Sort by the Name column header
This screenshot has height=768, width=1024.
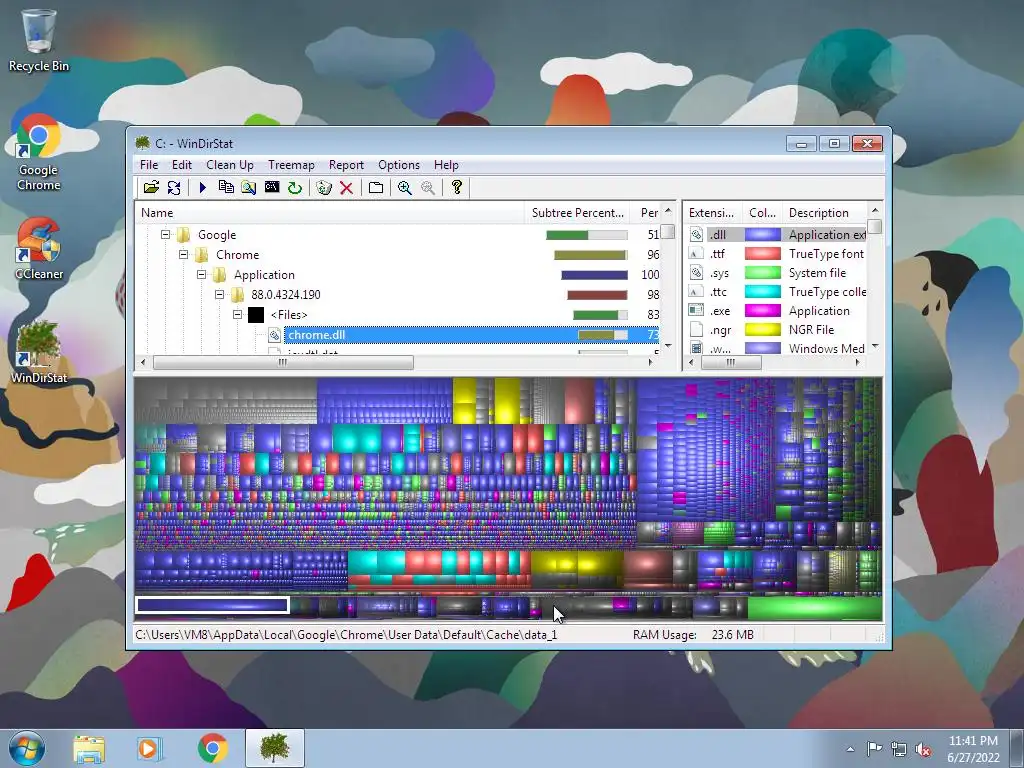(x=330, y=213)
